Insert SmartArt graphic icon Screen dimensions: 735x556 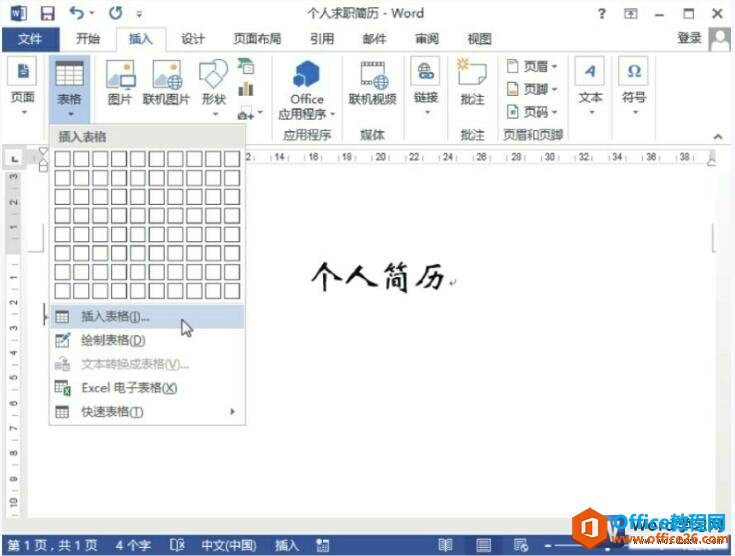click(x=246, y=67)
